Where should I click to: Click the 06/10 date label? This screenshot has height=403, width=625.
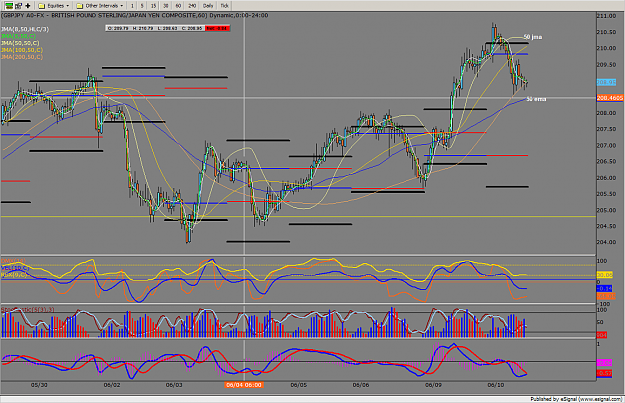point(496,385)
